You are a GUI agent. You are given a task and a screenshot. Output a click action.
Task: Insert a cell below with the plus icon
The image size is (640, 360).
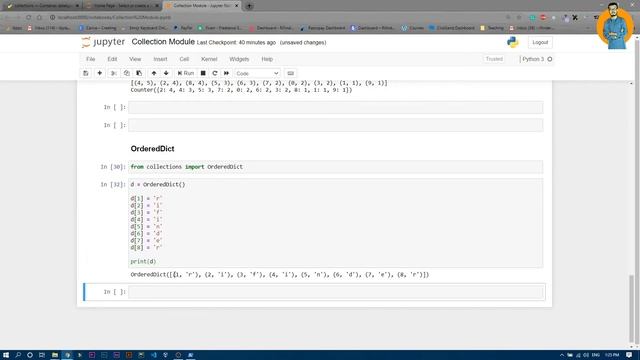point(100,73)
